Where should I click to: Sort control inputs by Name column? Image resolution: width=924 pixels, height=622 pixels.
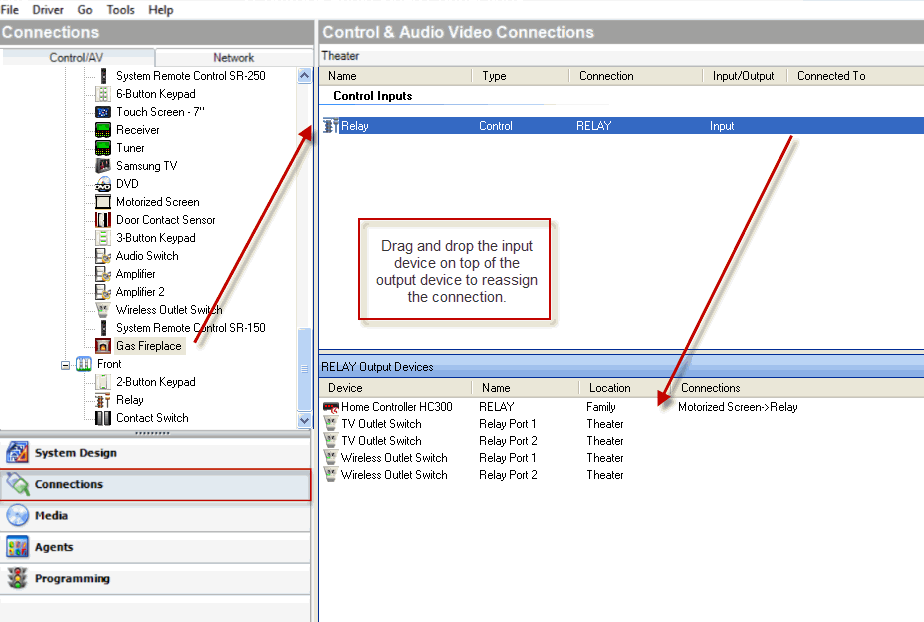[x=395, y=76]
